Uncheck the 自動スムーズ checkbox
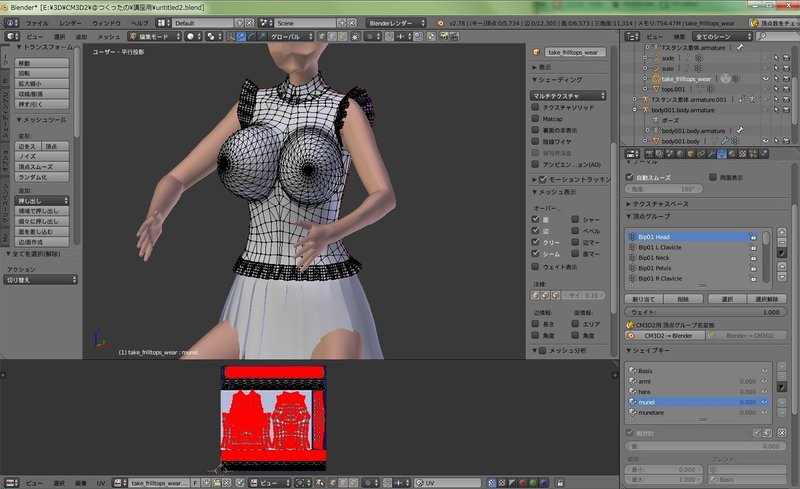The width and height of the screenshot is (800, 489). (629, 177)
